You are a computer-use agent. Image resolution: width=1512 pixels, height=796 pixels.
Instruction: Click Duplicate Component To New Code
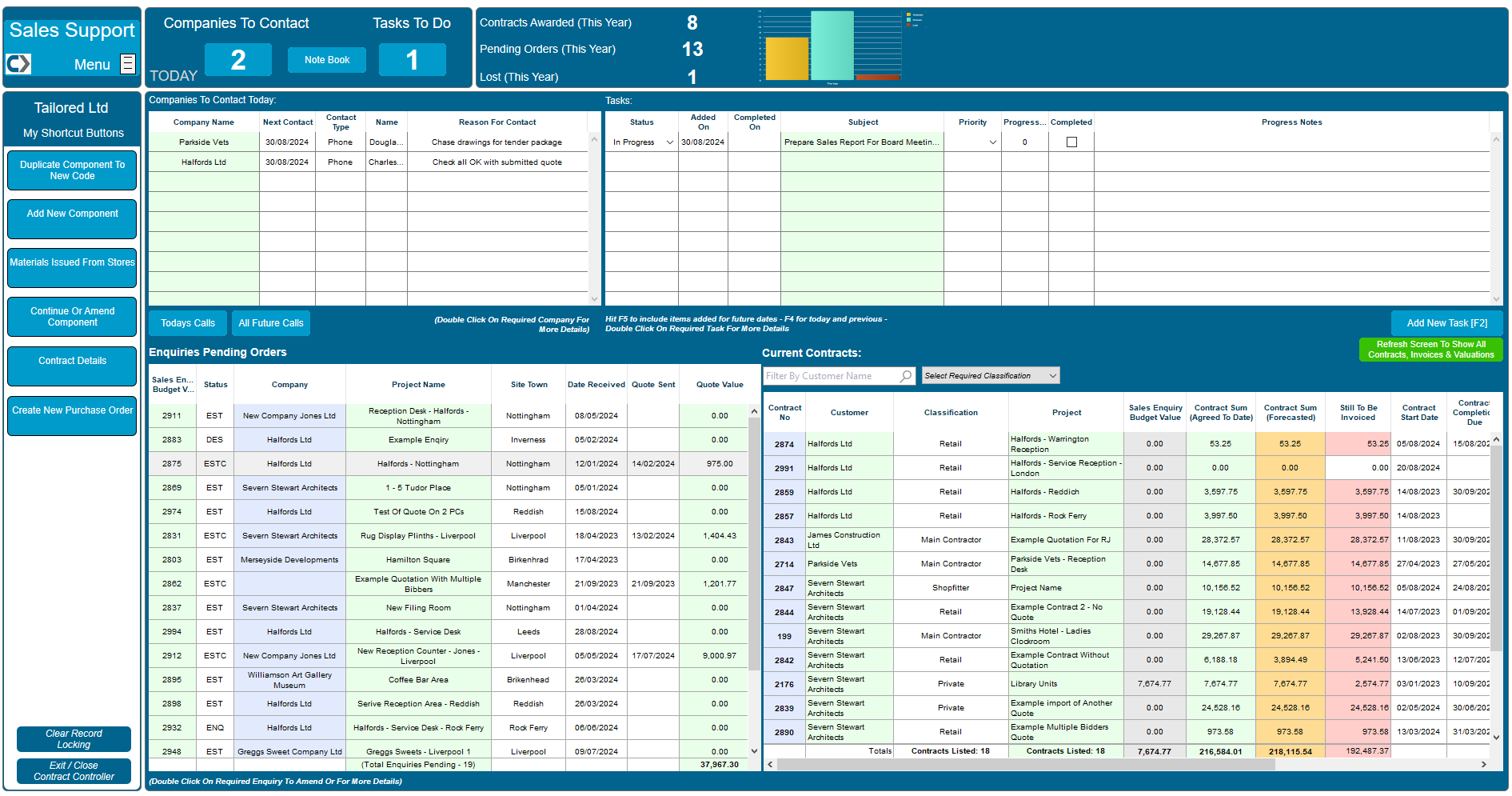tap(71, 170)
